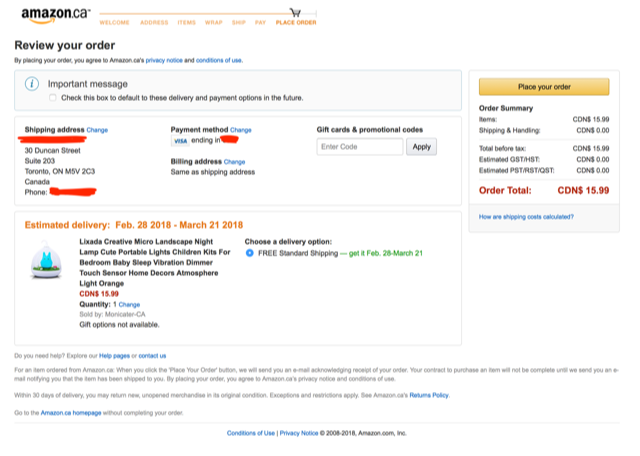Screen dimensions: 640x456
Task: Click the Enter Code input field
Action: pyautogui.click(x=360, y=147)
